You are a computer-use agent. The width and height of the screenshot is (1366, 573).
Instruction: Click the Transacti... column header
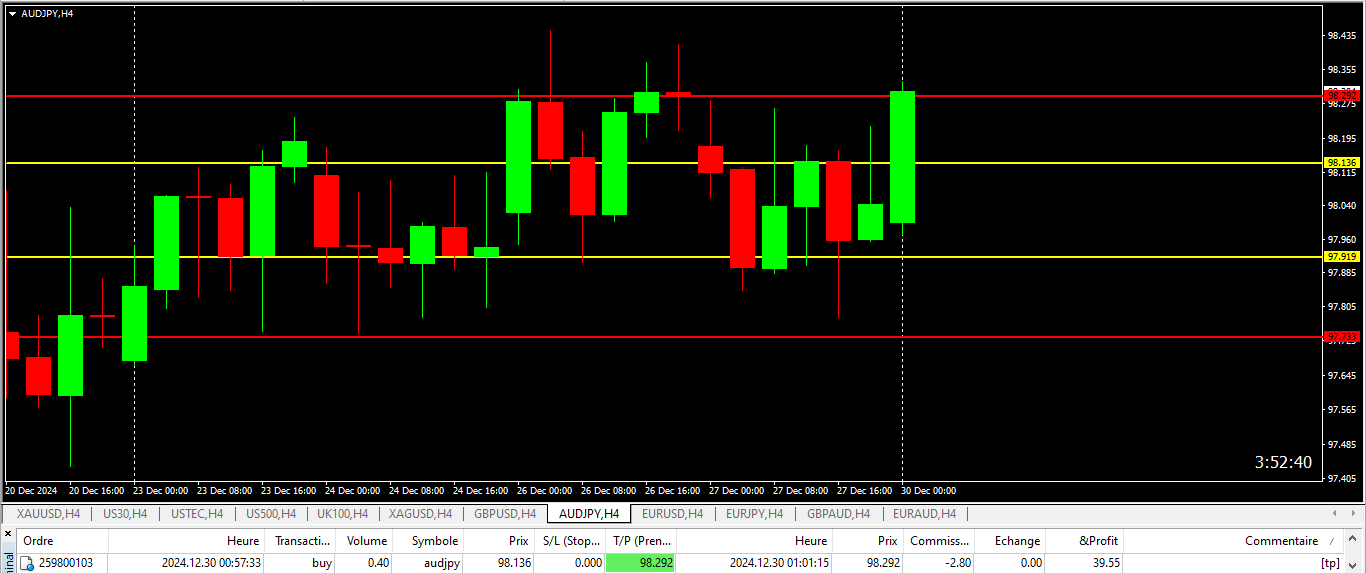point(299,541)
